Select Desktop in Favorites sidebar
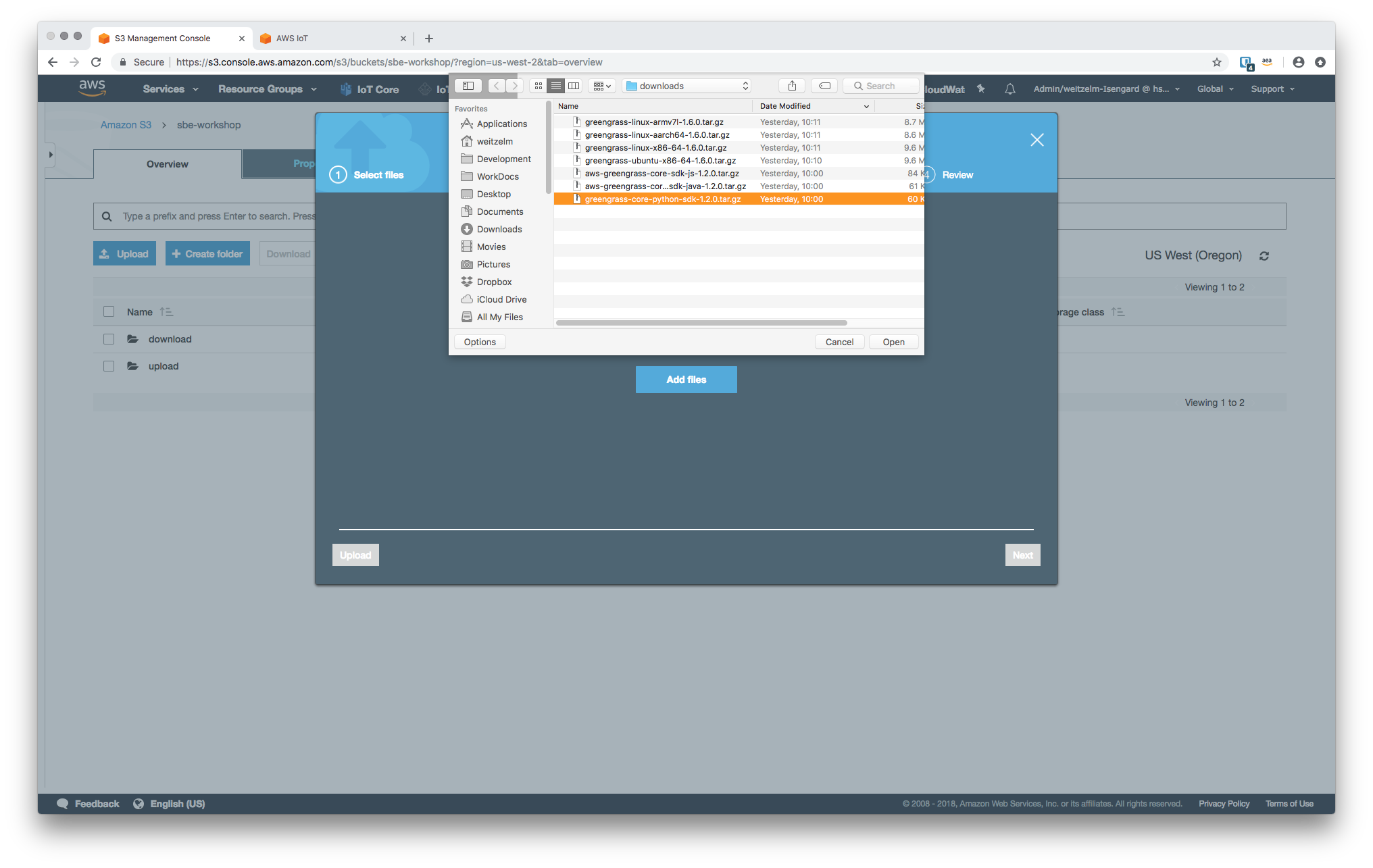Image resolution: width=1373 pixels, height=868 pixels. coord(493,194)
